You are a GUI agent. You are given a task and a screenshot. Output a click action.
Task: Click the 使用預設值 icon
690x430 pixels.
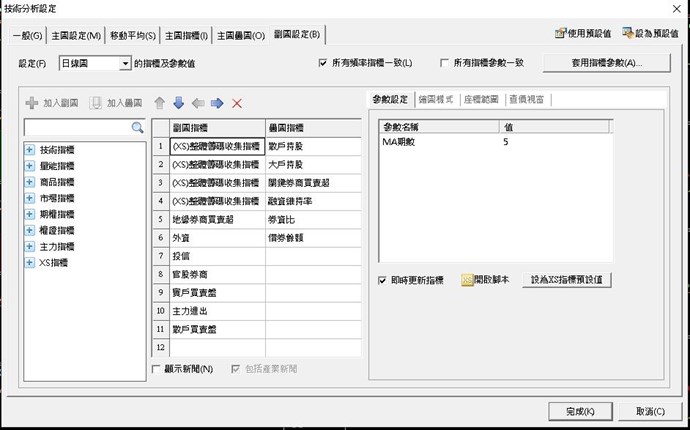562,34
